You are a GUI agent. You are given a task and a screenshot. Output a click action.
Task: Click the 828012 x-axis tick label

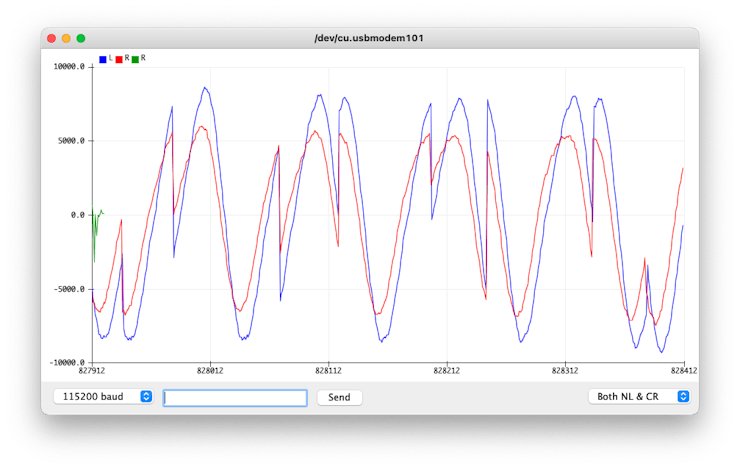click(x=210, y=370)
